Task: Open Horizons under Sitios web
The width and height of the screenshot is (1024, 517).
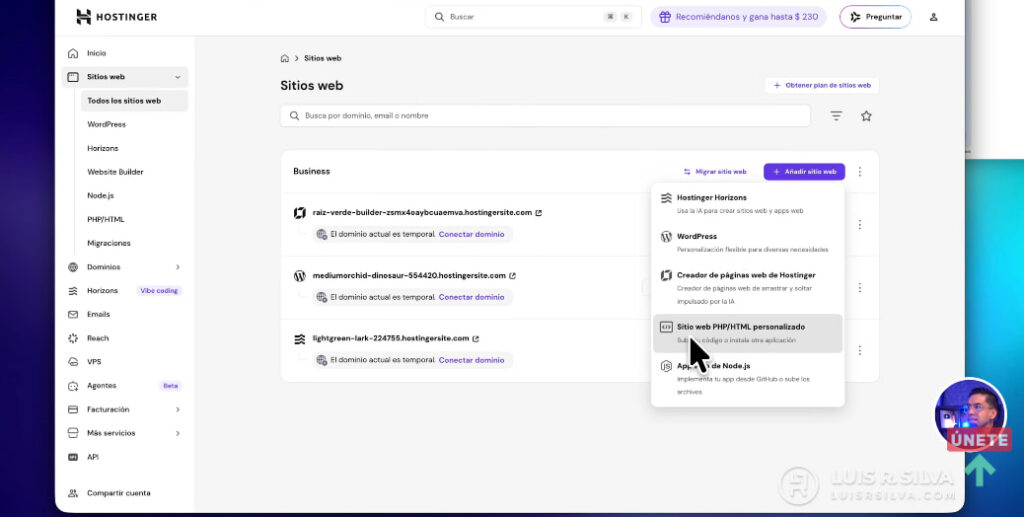Action: coord(103,148)
